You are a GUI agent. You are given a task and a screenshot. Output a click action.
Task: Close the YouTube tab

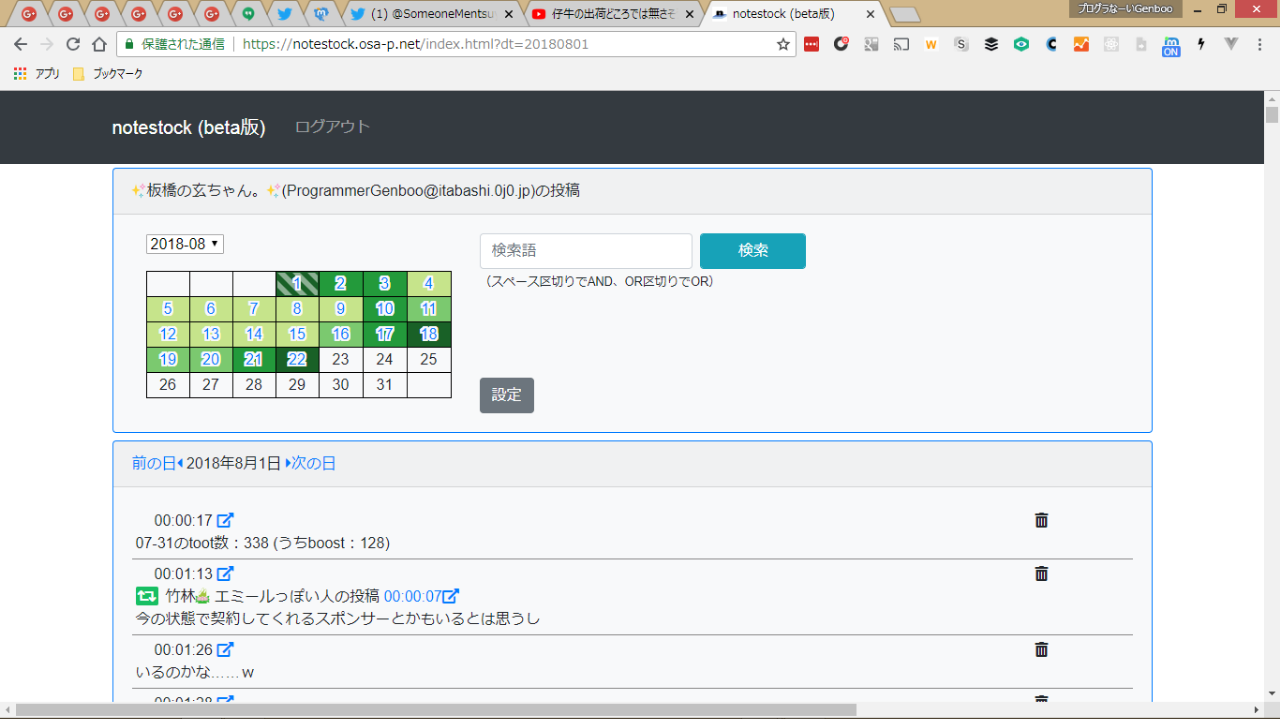(689, 15)
